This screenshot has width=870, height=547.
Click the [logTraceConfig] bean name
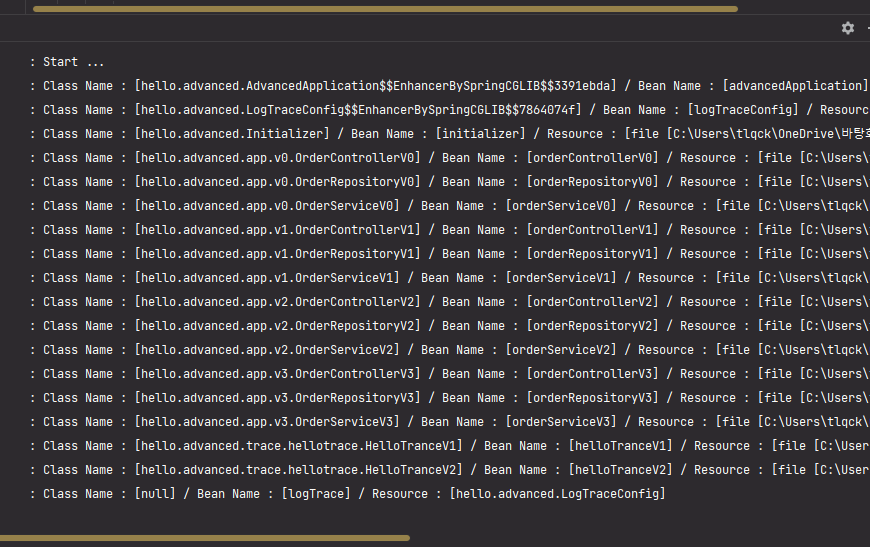coord(743,110)
